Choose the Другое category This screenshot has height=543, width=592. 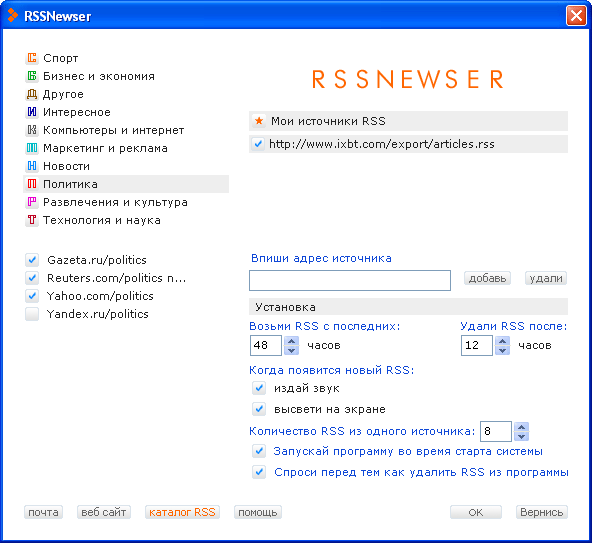point(63,94)
